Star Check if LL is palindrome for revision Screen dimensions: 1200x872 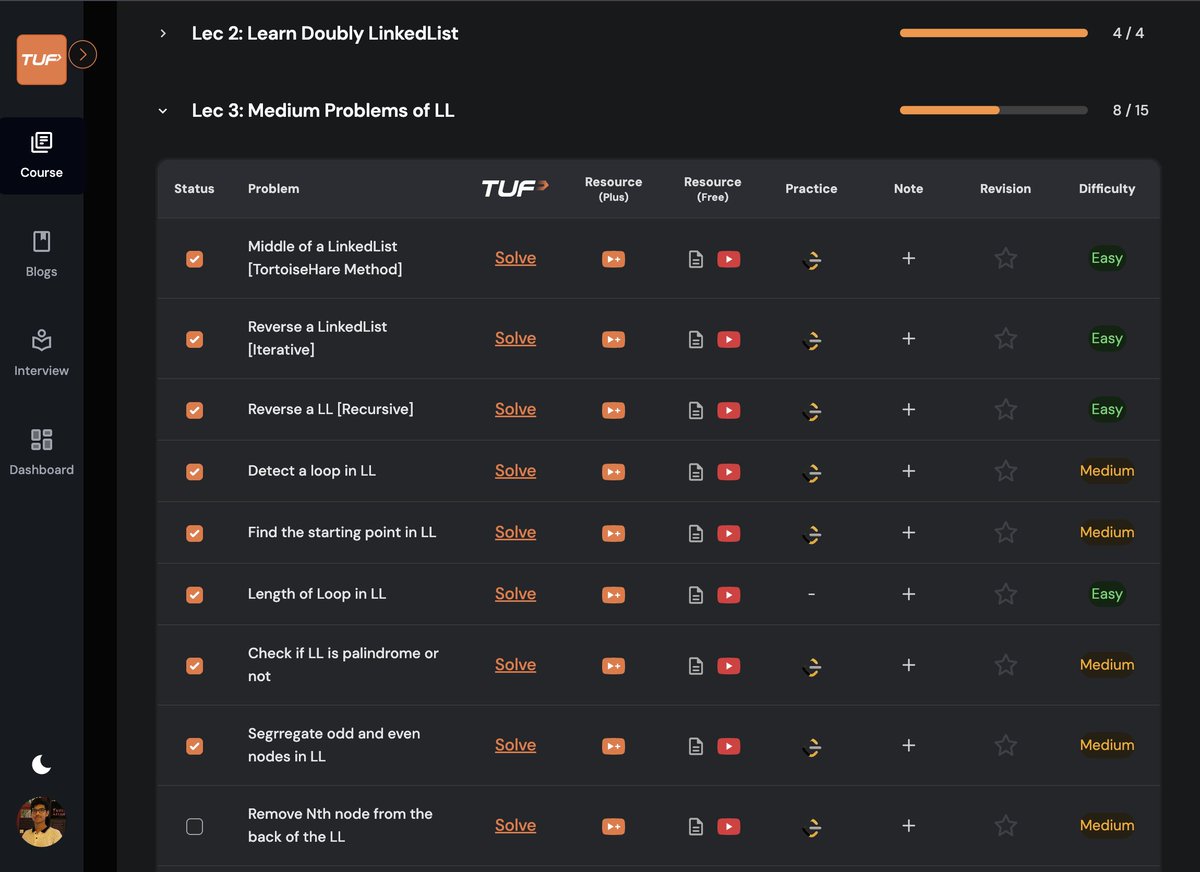click(x=1006, y=665)
